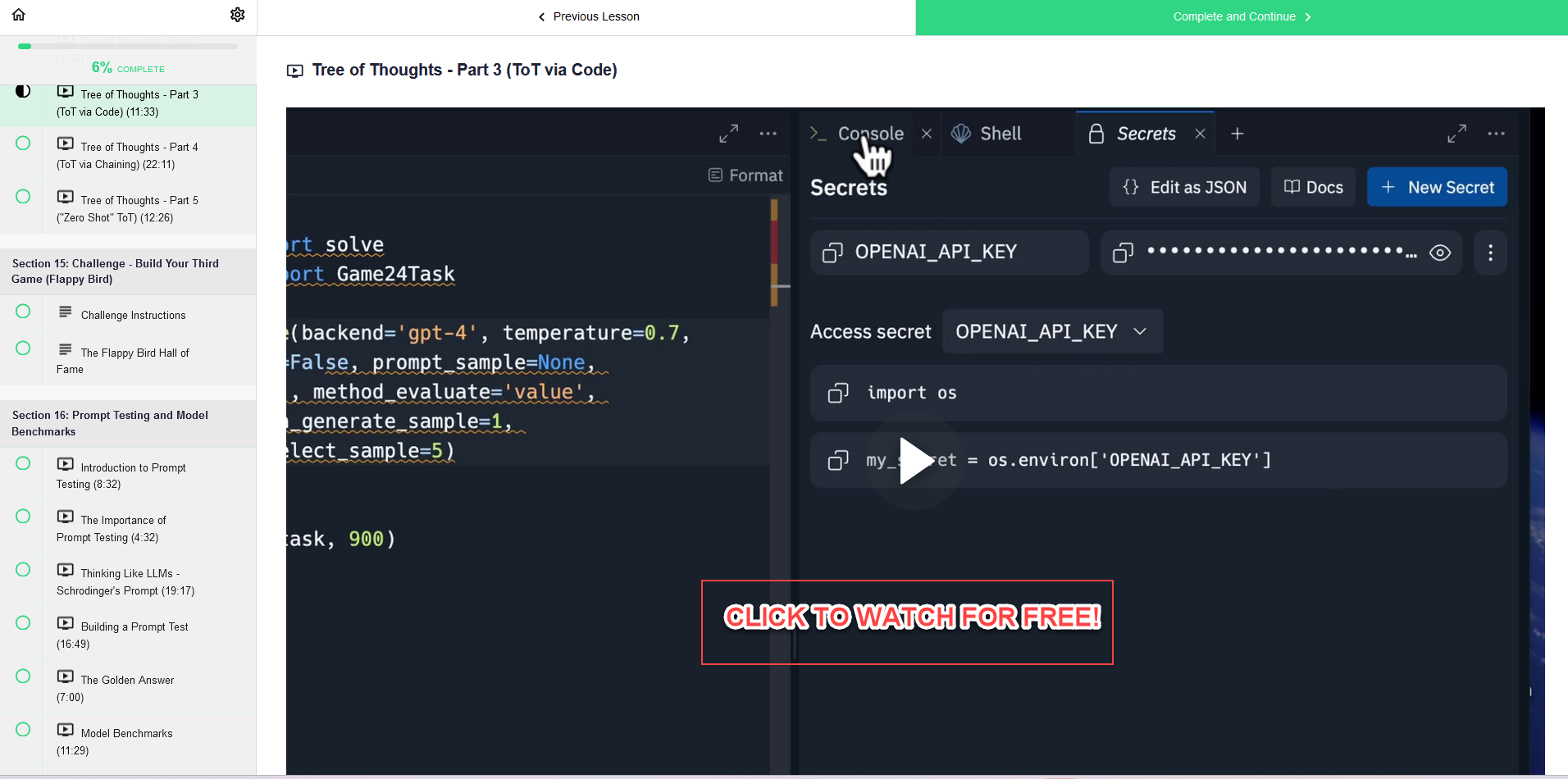Click video icon beside Introduction to Prompt Testing
This screenshot has width=1568, height=779.
[66, 464]
